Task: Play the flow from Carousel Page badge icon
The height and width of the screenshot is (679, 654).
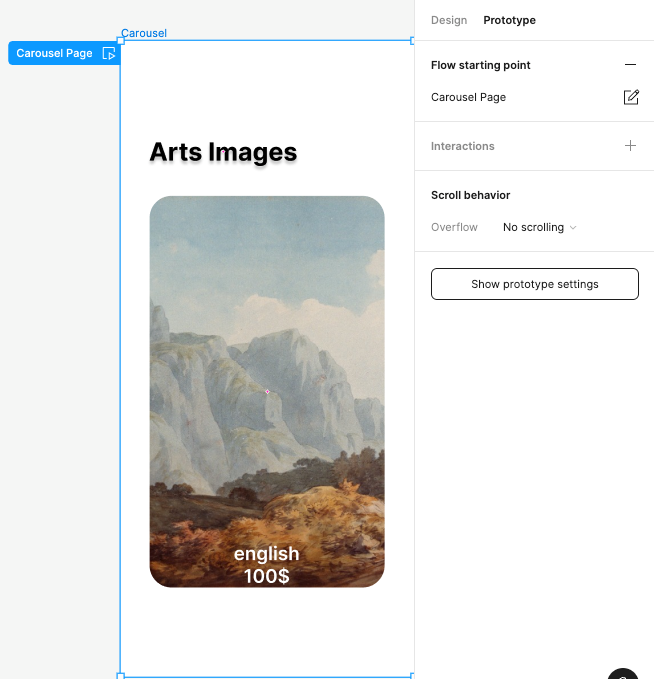Action: [x=109, y=53]
